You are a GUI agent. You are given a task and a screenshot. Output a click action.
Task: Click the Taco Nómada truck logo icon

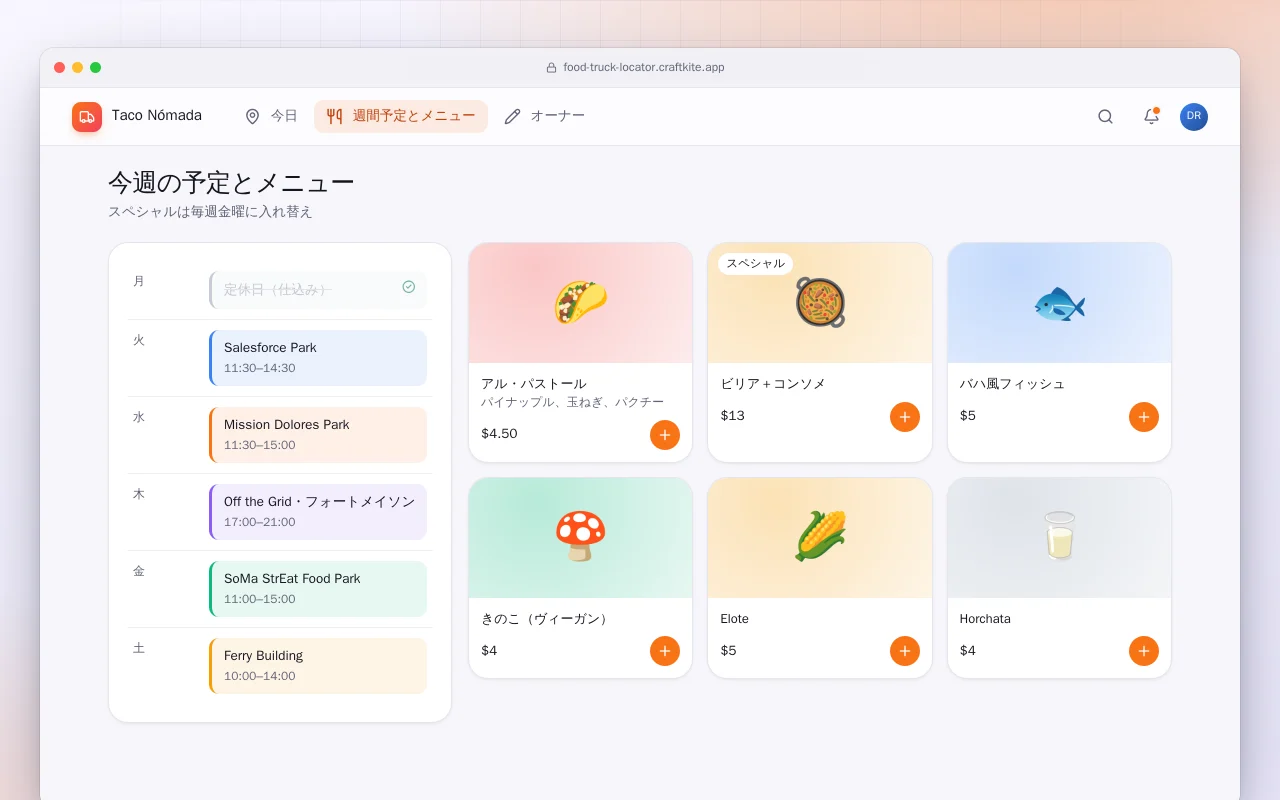point(87,117)
